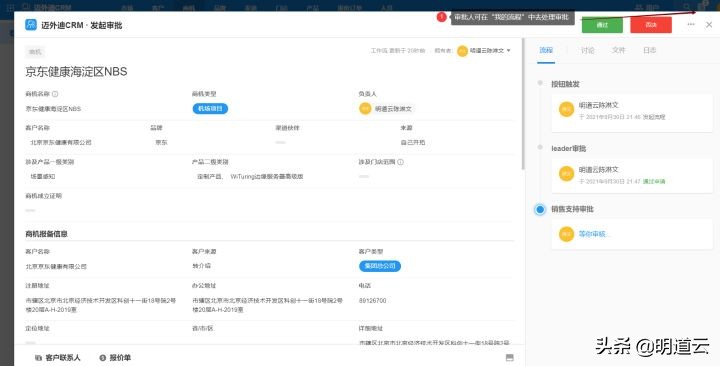Click the 自己开拓 source value
Image resolution: width=720 pixels, height=366 pixels.
[413, 143]
